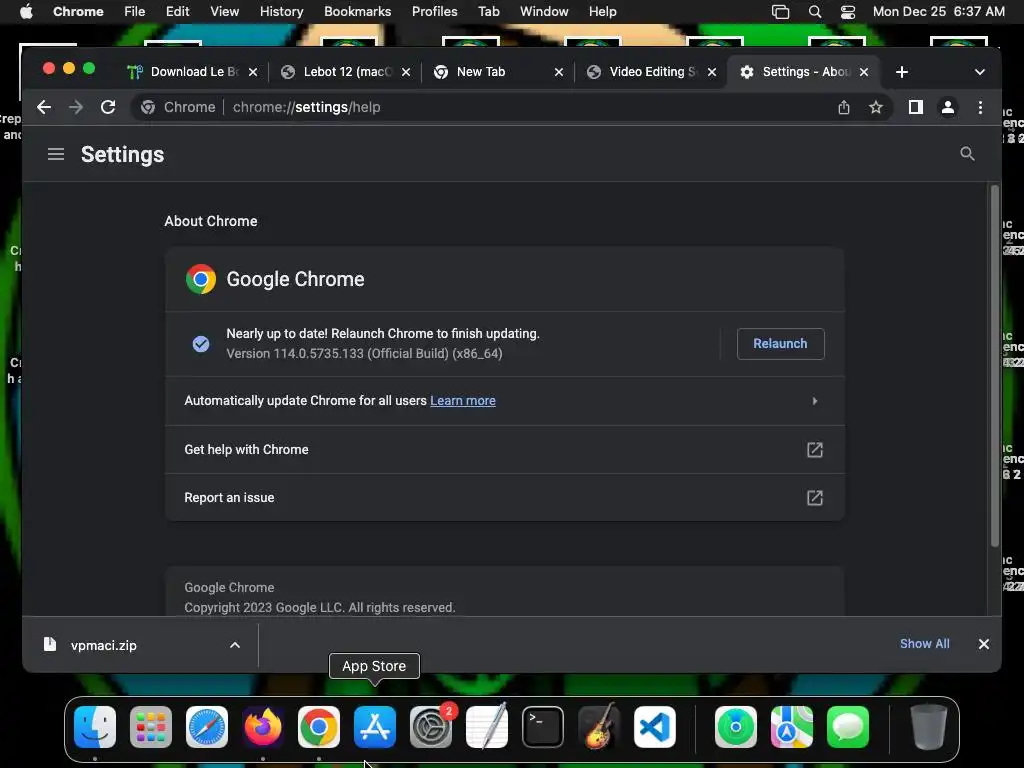This screenshot has height=768, width=1024.
Task: Open the Apple menu
Action: [26, 11]
